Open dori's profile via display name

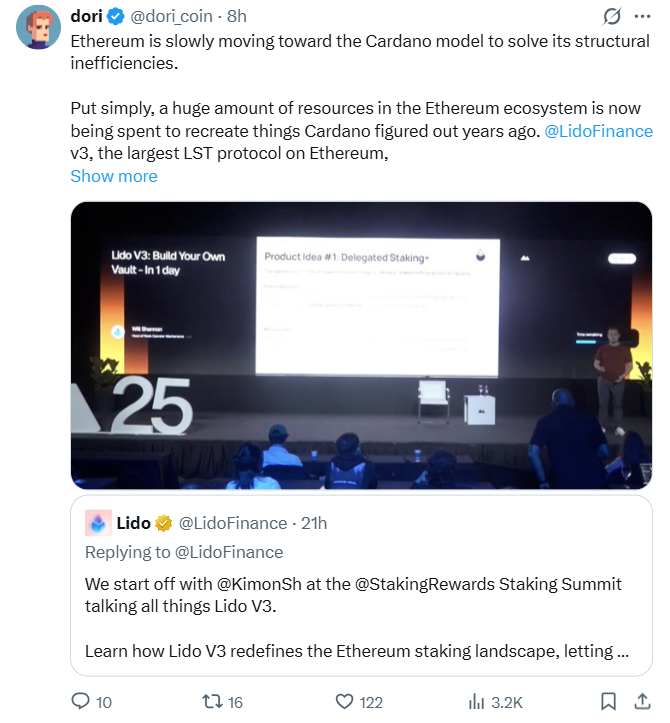coord(87,17)
